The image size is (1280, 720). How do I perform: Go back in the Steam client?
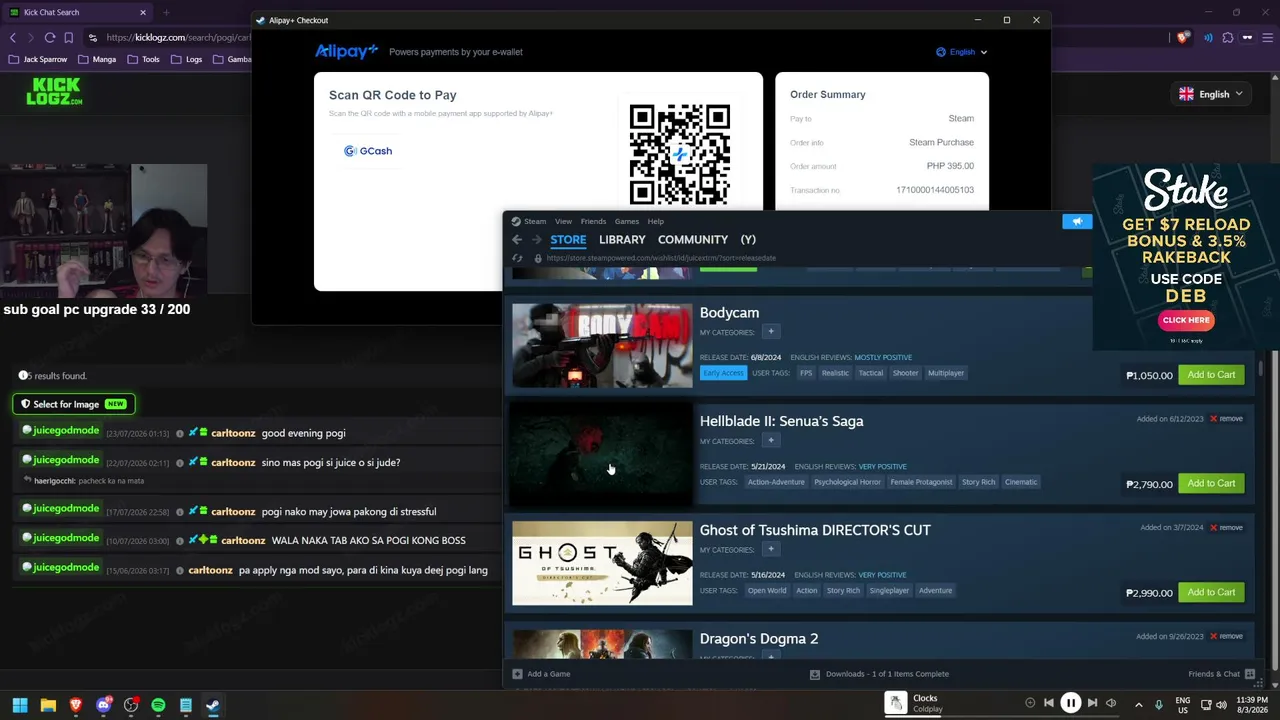tap(517, 240)
